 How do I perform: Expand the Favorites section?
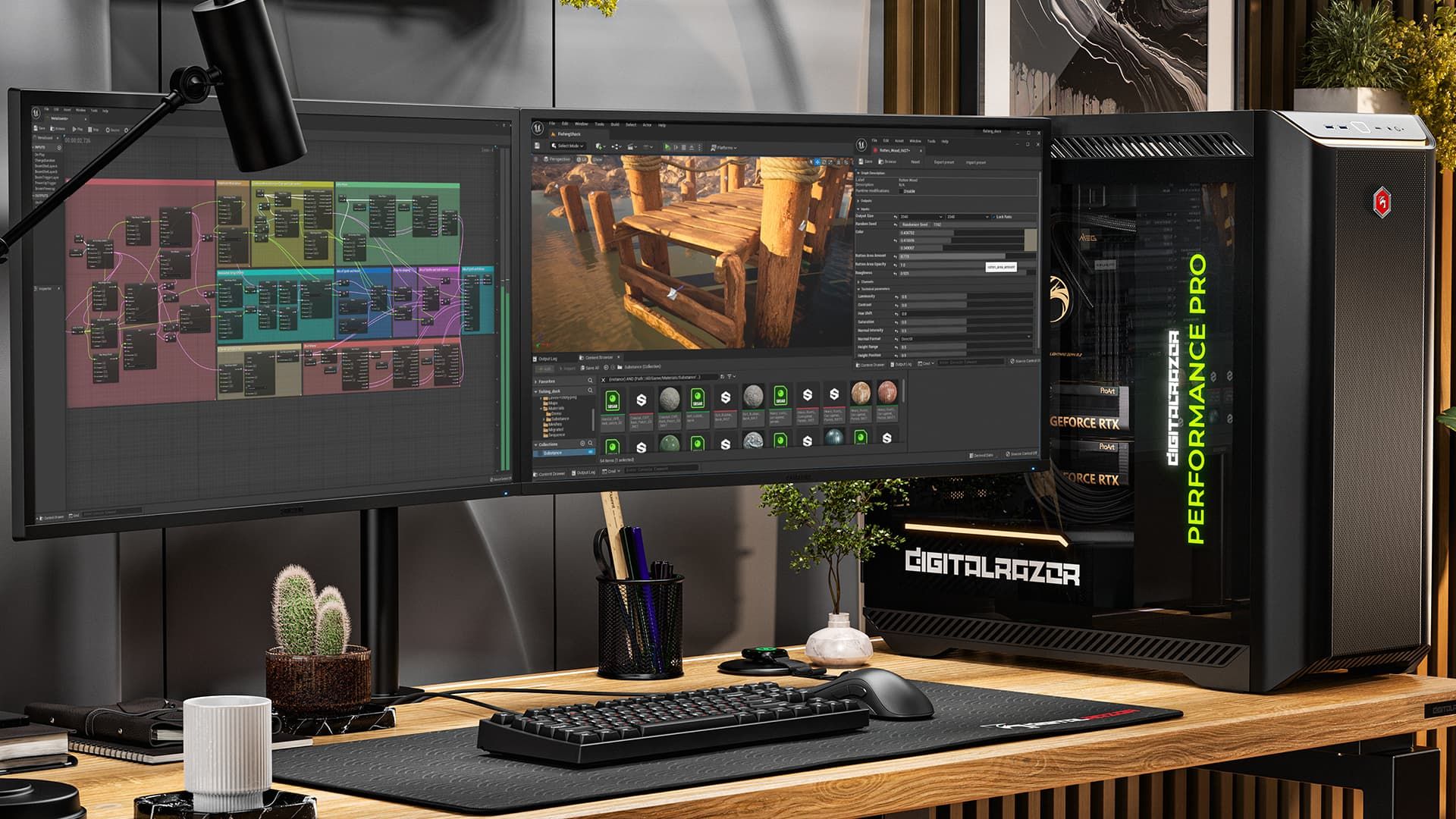pyautogui.click(x=535, y=381)
